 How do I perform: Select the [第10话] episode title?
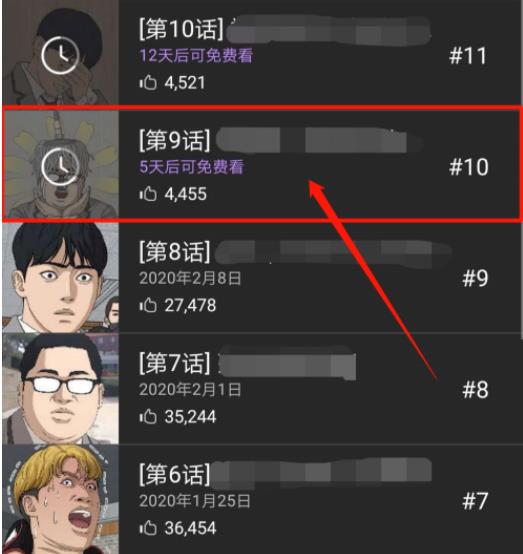coord(181,29)
